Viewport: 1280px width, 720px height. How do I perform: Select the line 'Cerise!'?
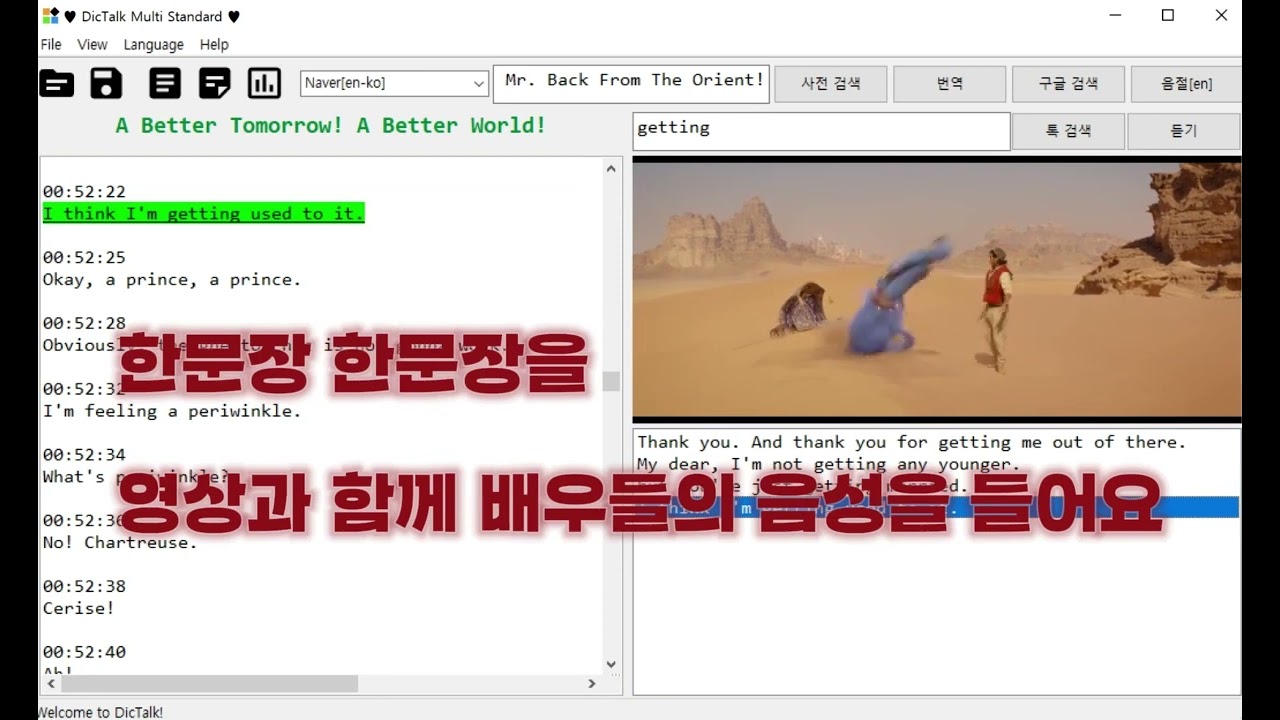pyautogui.click(x=78, y=608)
